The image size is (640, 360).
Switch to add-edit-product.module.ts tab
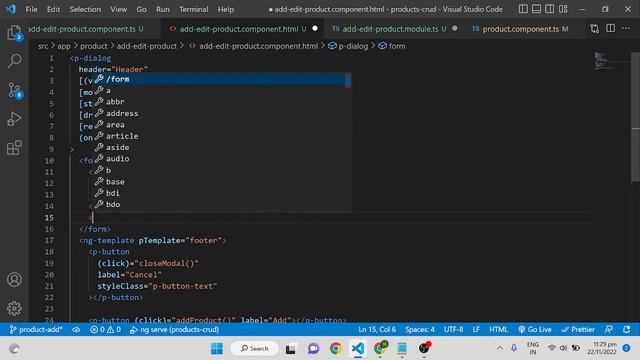[x=390, y=29]
